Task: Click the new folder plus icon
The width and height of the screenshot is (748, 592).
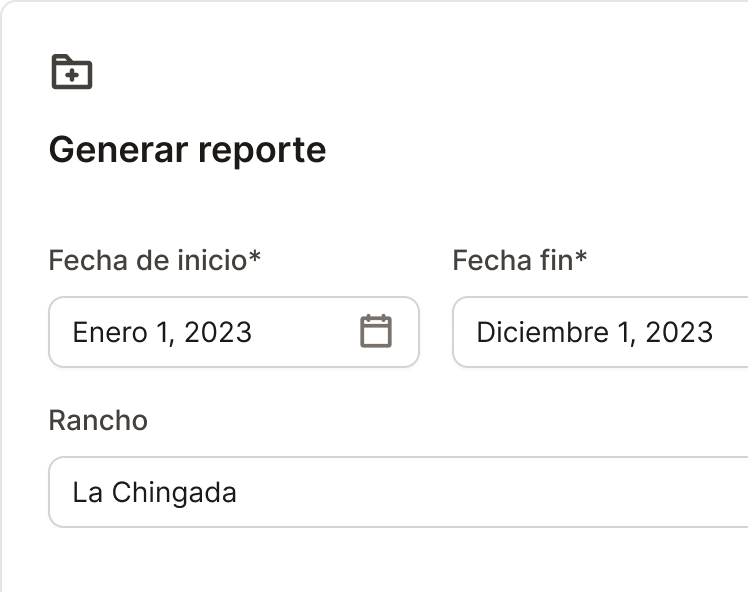Action: tap(72, 72)
